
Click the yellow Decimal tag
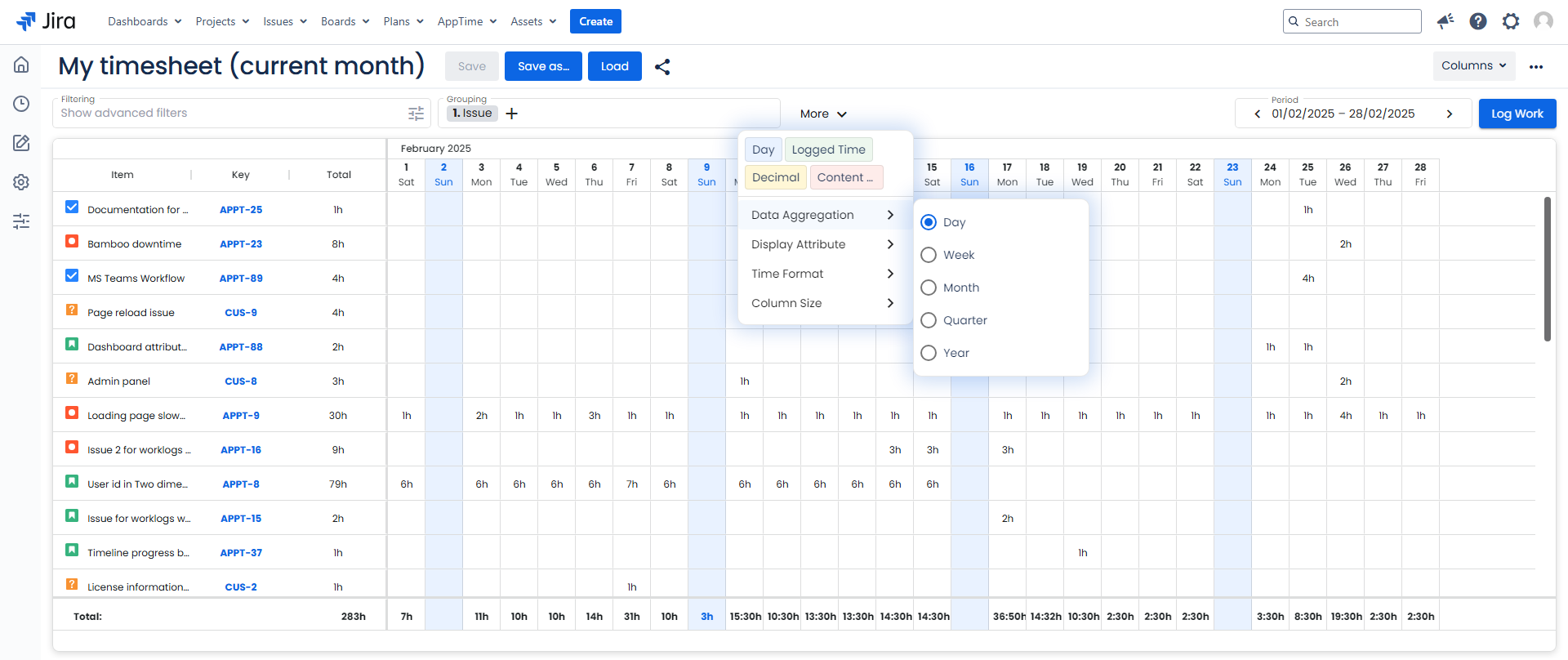pos(775,177)
